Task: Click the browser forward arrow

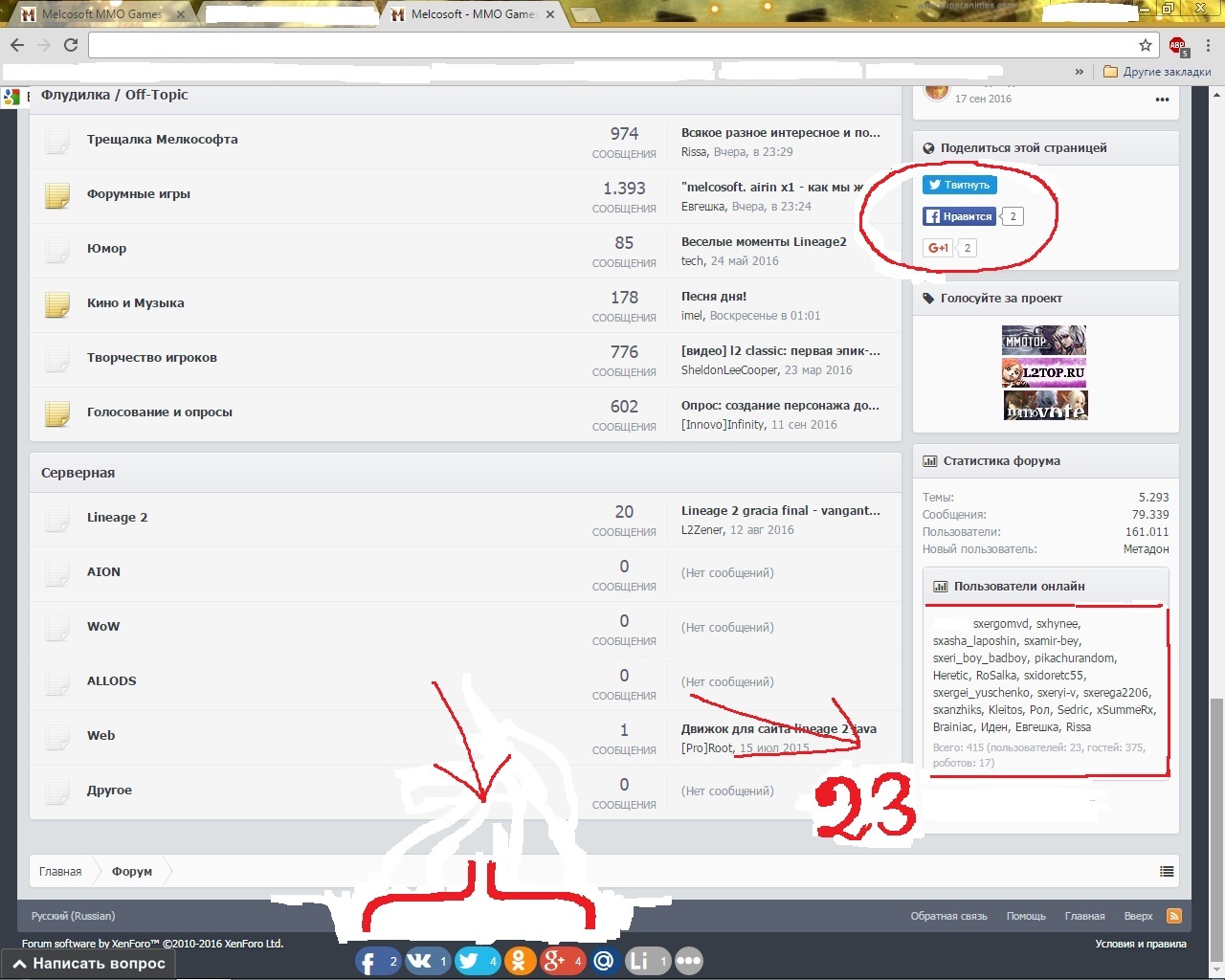Action: pos(44,45)
